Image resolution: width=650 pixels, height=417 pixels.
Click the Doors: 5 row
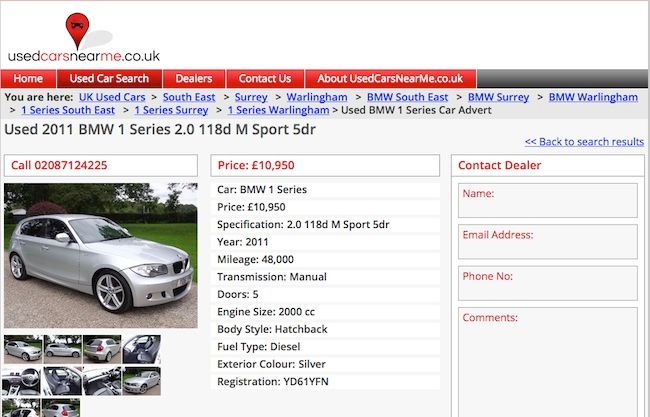point(325,294)
